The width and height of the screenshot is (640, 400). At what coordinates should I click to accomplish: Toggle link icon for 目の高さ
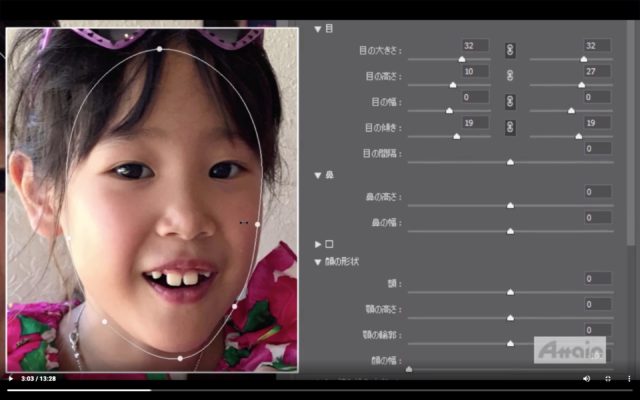[x=510, y=76]
